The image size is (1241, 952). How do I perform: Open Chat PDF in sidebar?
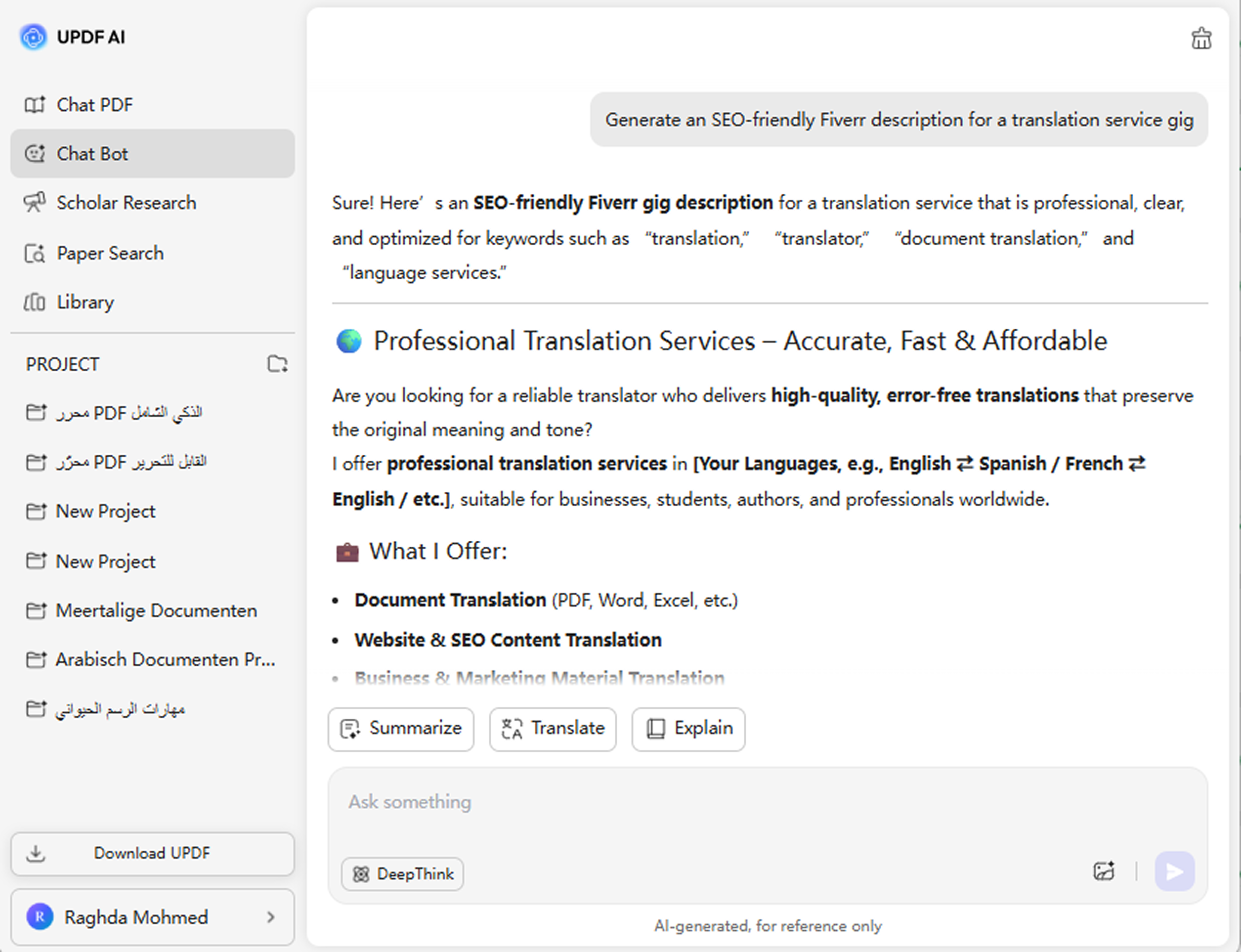click(x=94, y=105)
